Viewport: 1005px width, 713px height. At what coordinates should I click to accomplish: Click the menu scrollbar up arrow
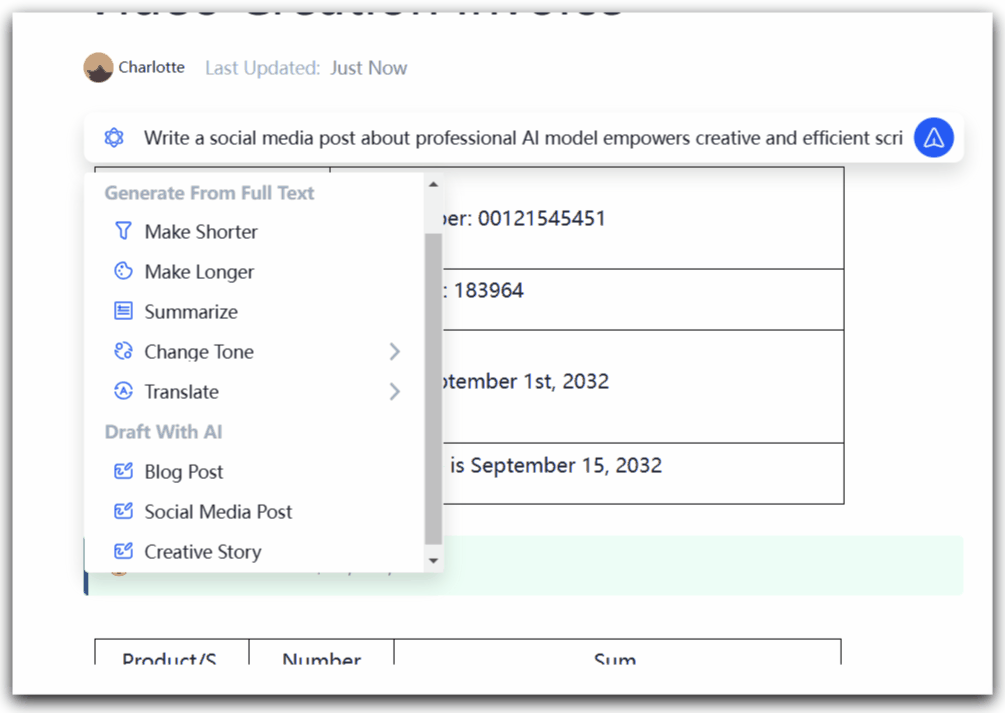(433, 184)
